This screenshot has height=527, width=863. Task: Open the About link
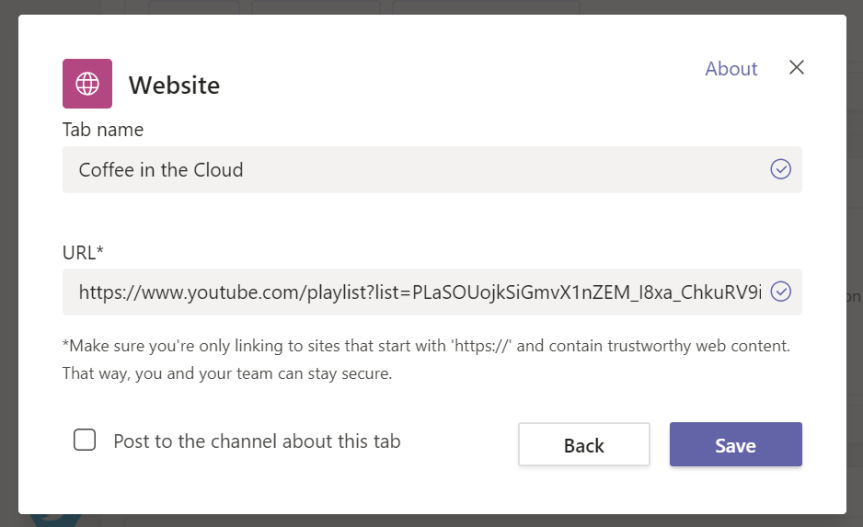(x=731, y=69)
